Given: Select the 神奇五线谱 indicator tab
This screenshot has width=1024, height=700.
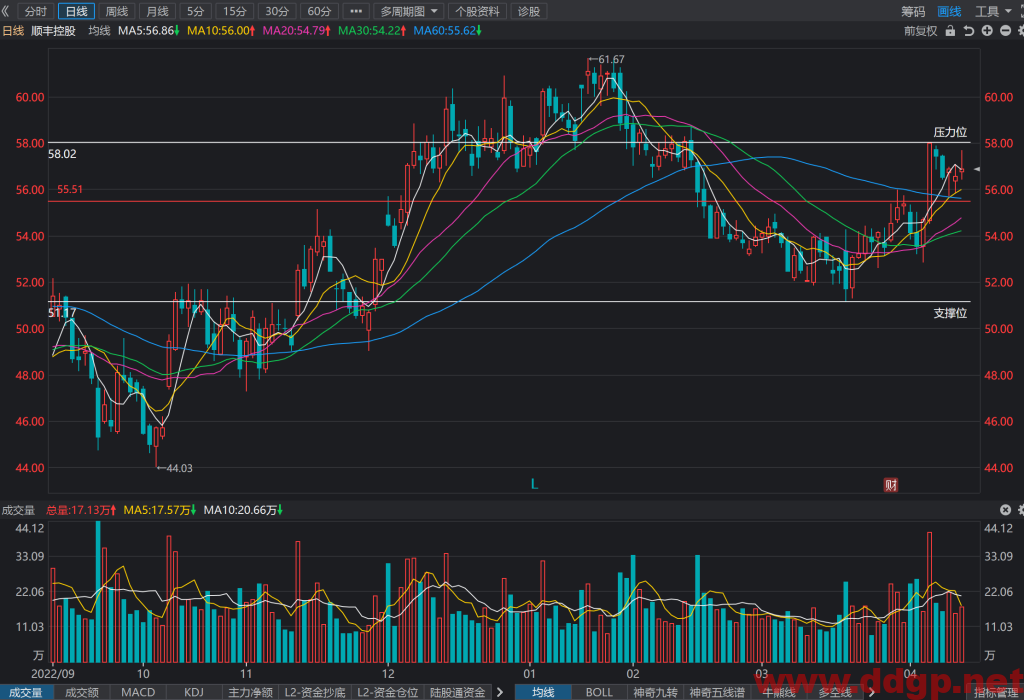Looking at the screenshot, I should tap(716, 692).
